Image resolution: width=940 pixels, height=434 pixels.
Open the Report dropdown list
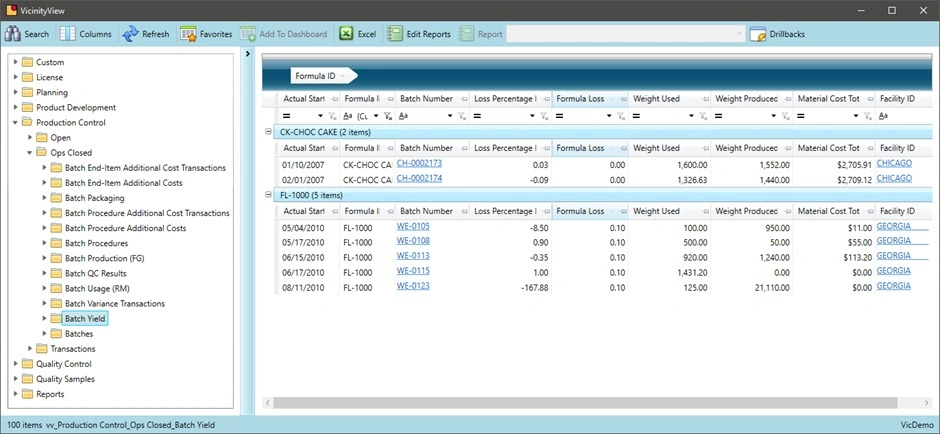740,34
